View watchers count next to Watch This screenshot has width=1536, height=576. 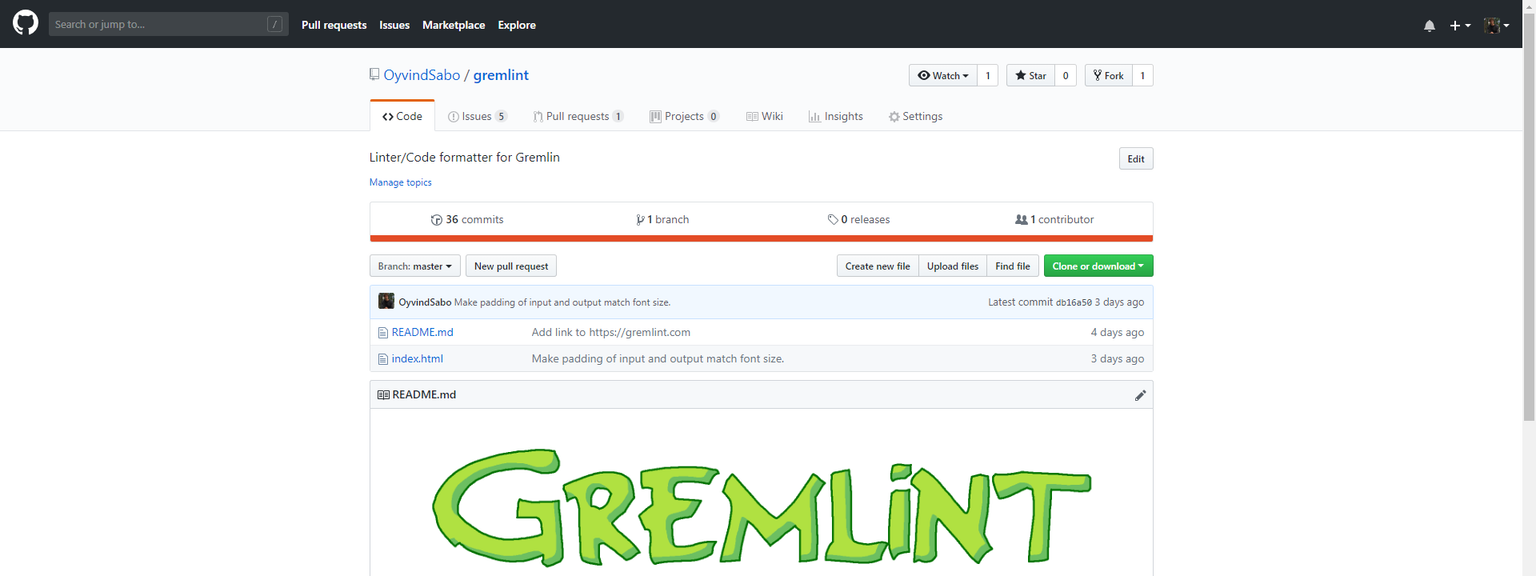click(x=987, y=75)
